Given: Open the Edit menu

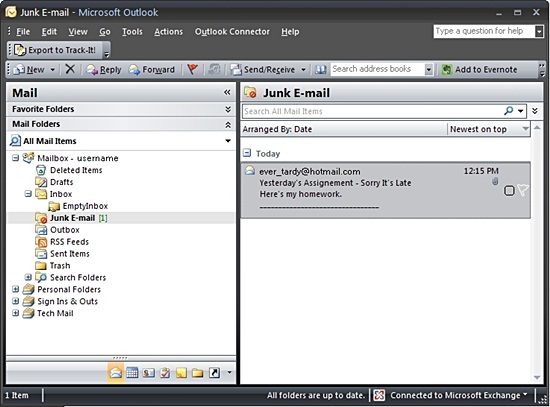Looking at the screenshot, I should pos(49,32).
